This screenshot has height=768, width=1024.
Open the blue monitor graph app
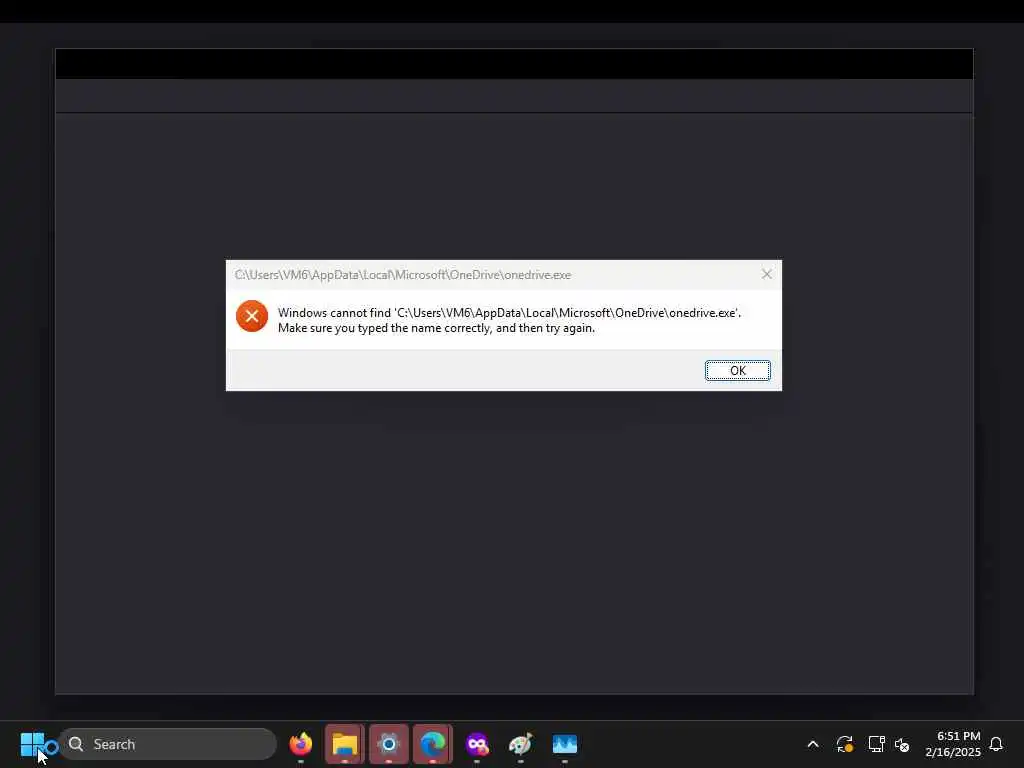click(565, 744)
